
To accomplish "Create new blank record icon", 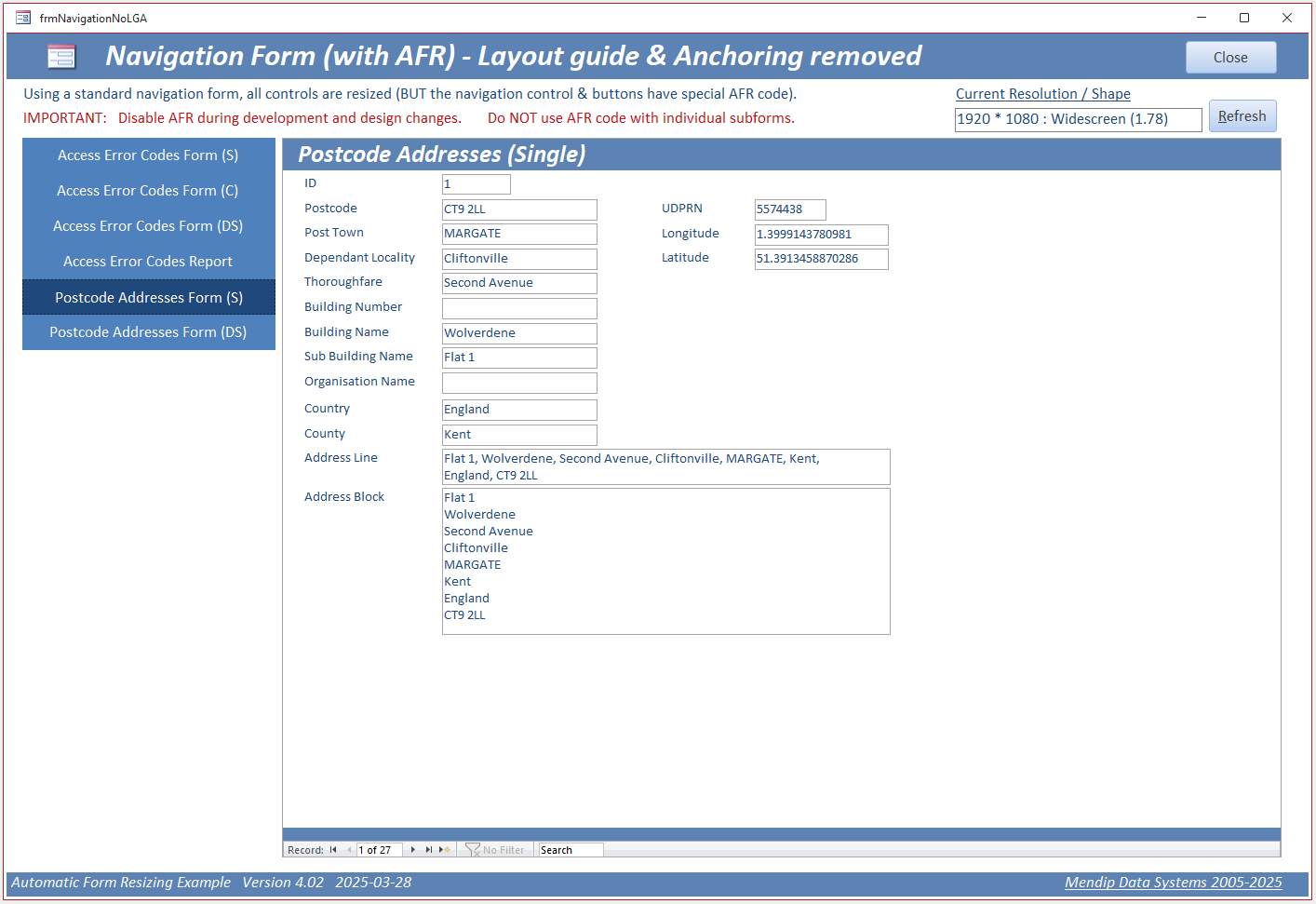I will click(445, 850).
